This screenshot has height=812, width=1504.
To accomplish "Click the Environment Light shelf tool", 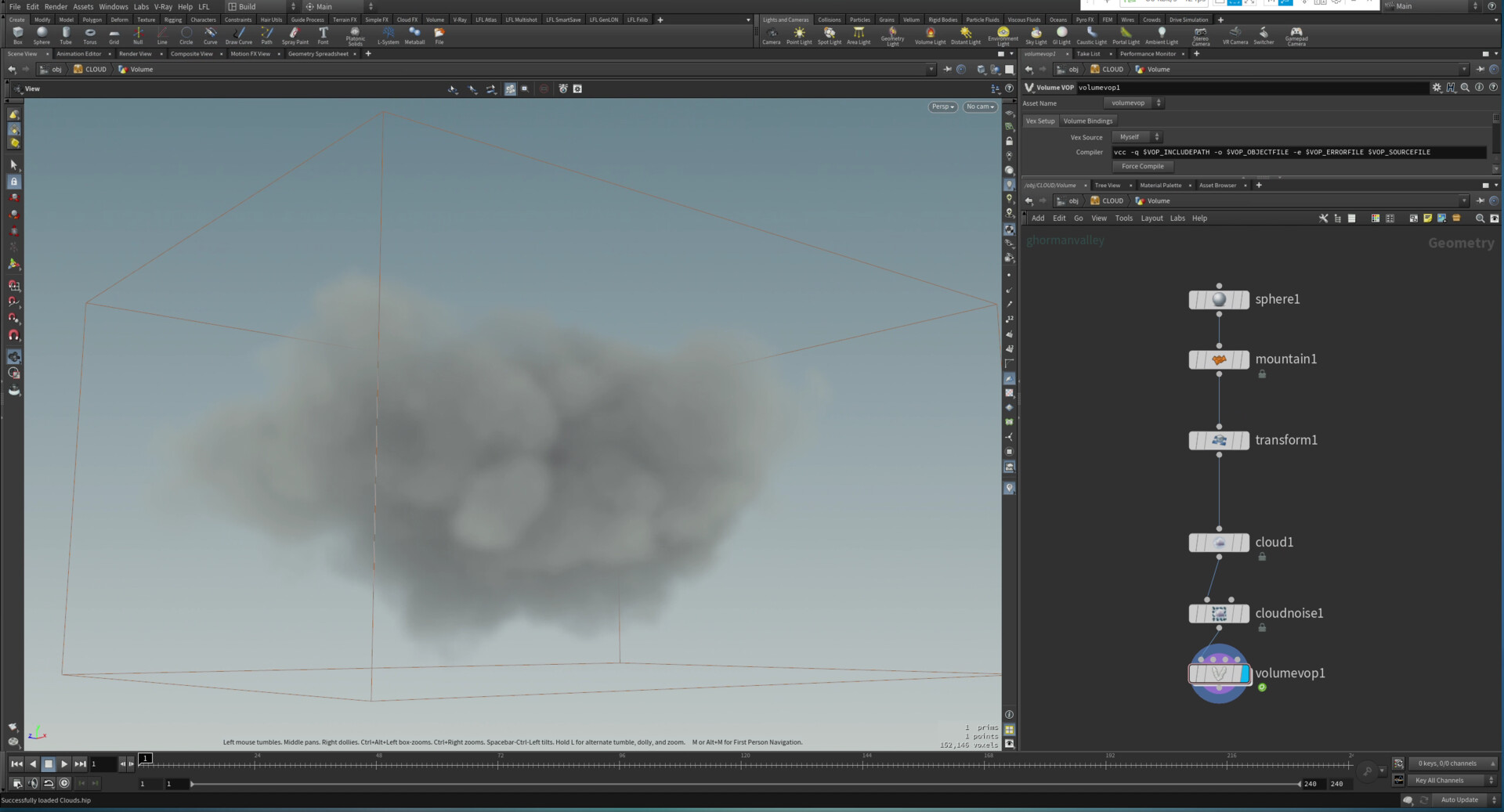I will click(1003, 34).
